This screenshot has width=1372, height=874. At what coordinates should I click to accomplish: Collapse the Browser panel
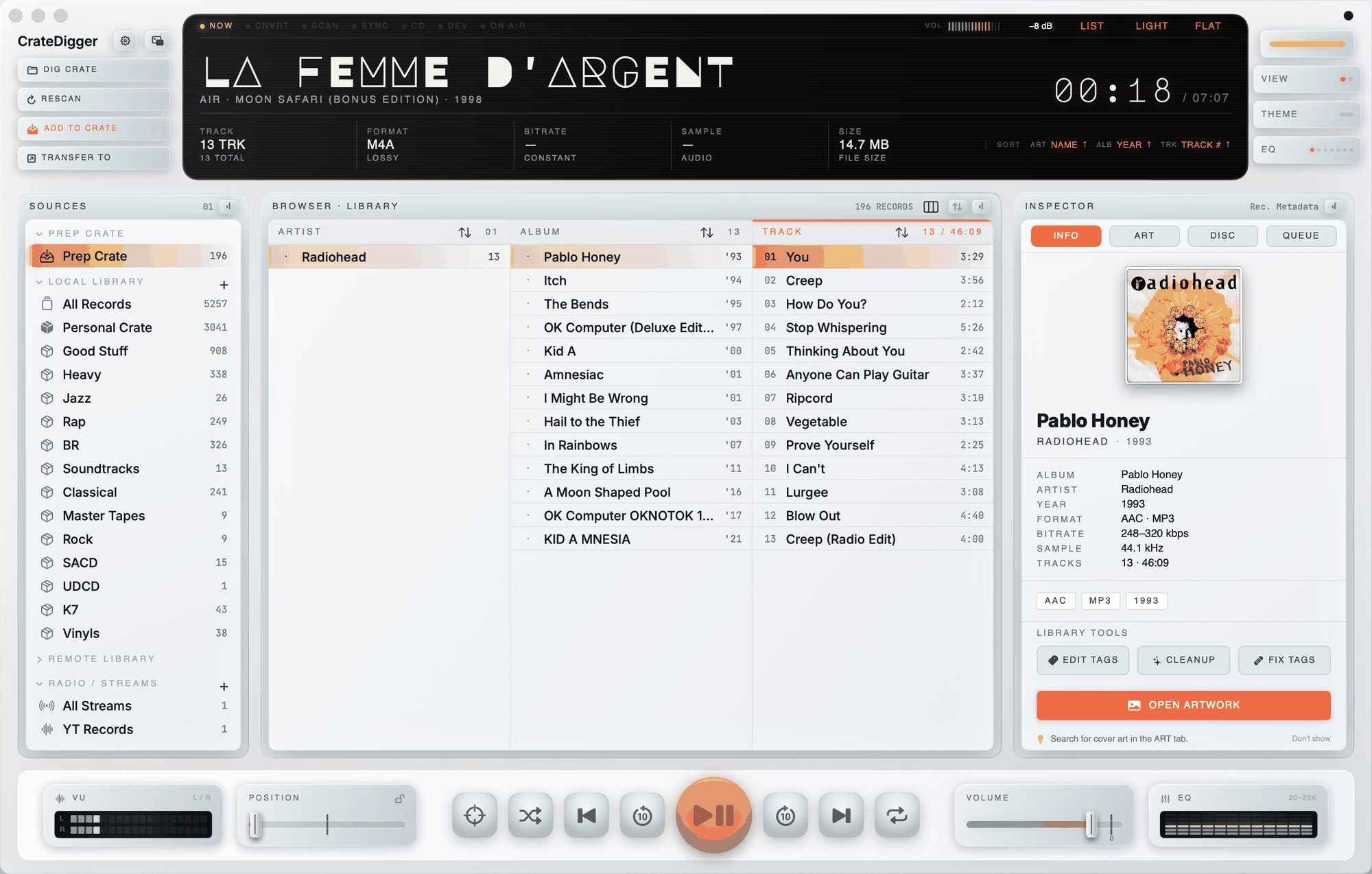tap(981, 206)
